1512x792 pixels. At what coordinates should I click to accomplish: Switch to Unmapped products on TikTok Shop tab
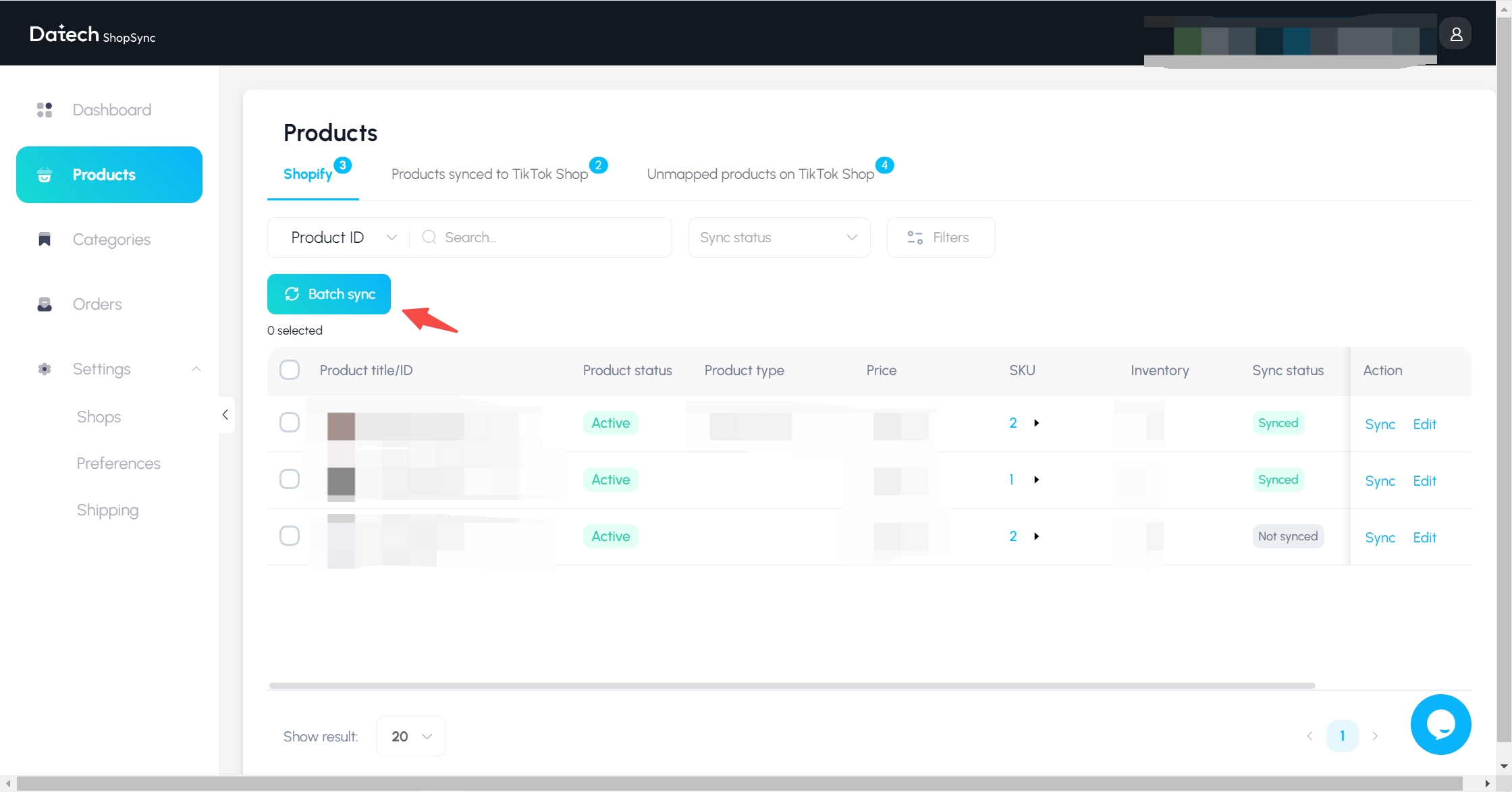point(761,174)
